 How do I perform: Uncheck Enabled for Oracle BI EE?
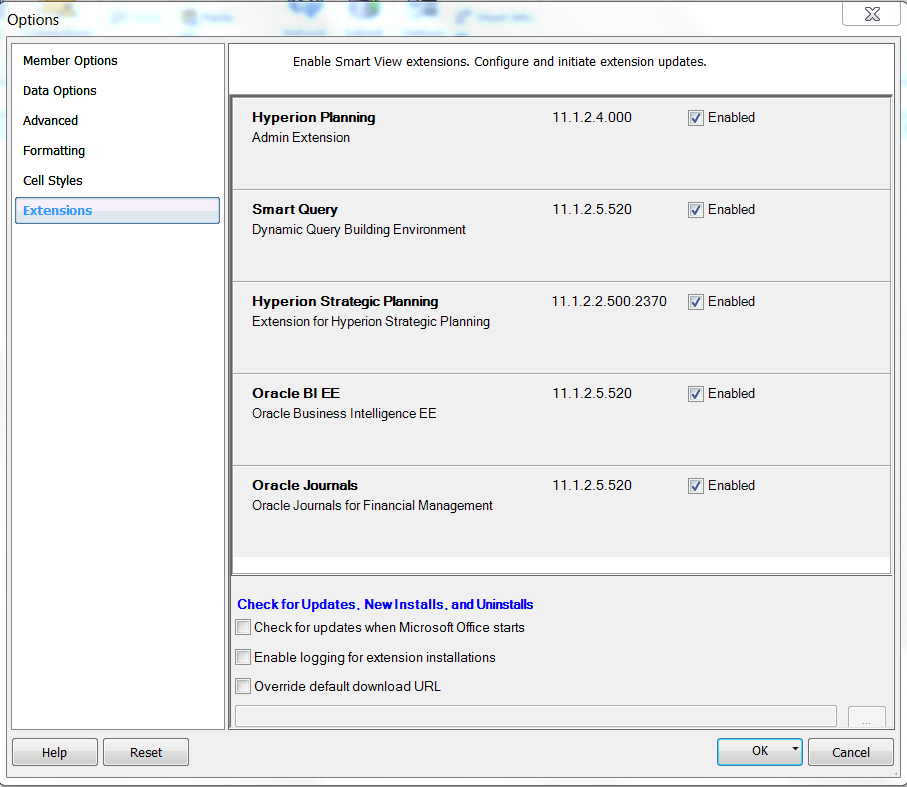(x=695, y=394)
